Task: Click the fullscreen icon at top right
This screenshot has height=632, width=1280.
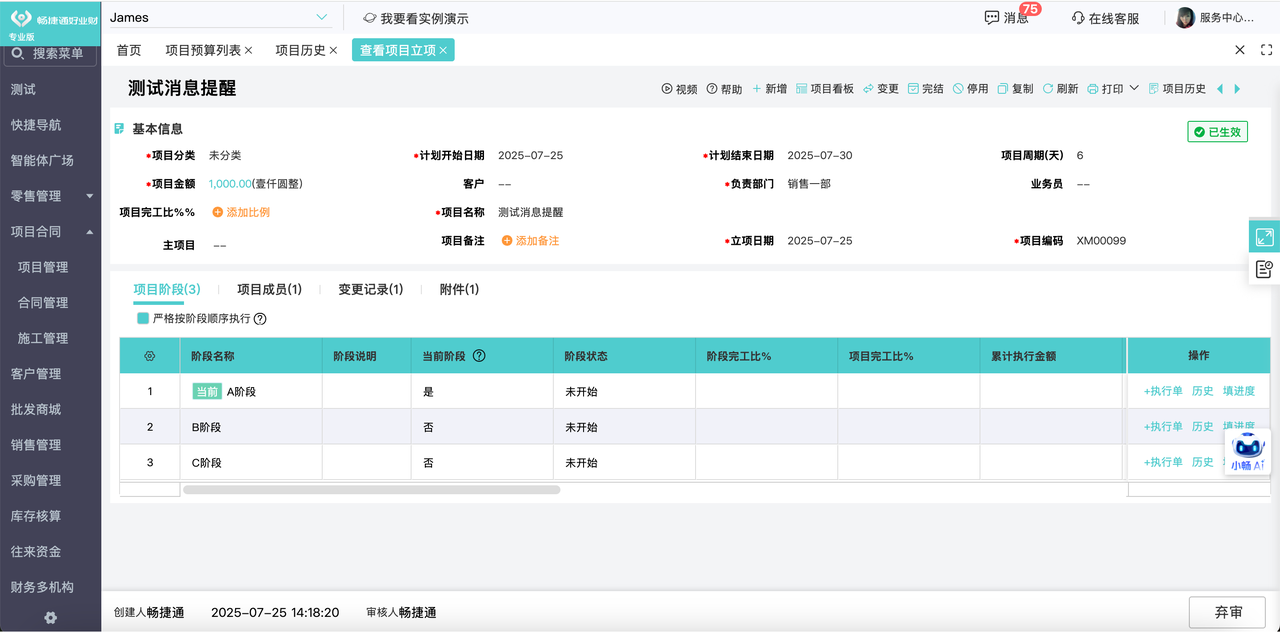Action: click(x=1266, y=49)
